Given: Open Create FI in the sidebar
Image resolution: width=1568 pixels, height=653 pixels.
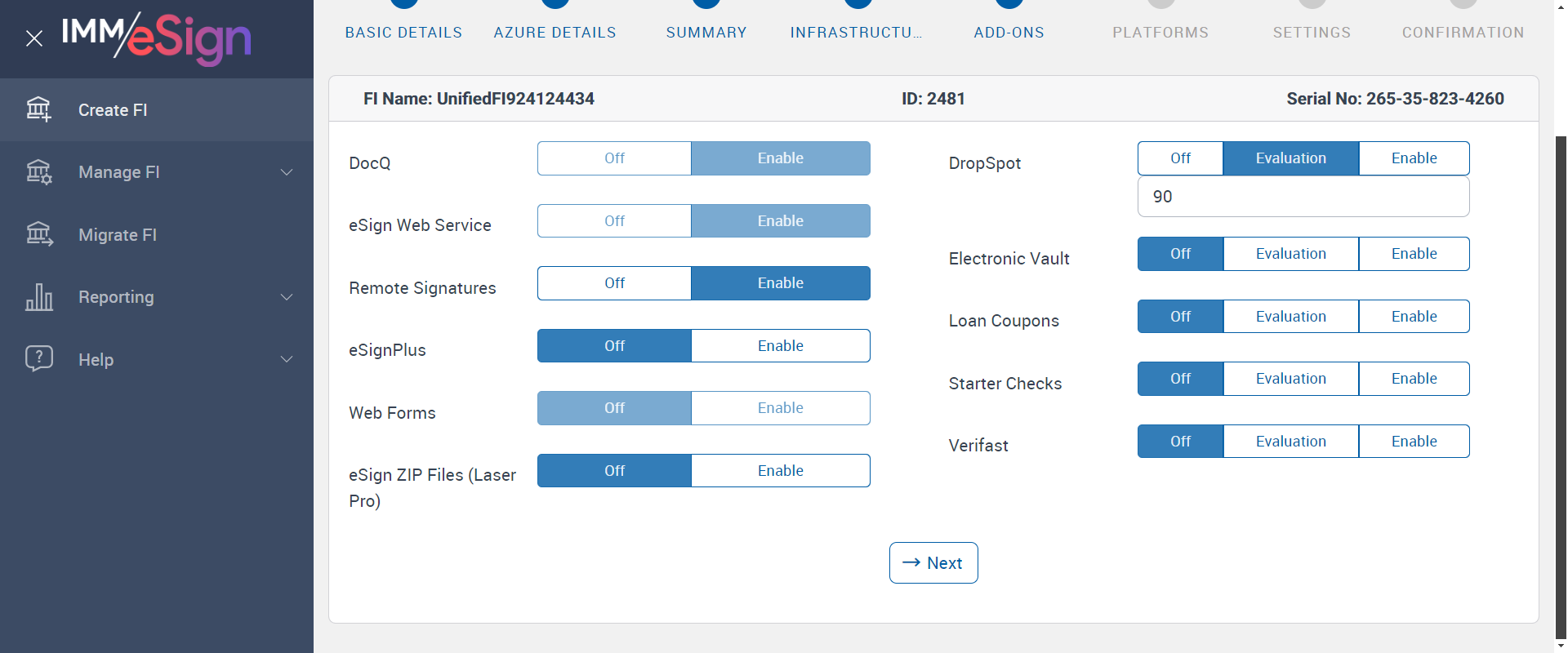Looking at the screenshot, I should tap(157, 109).
